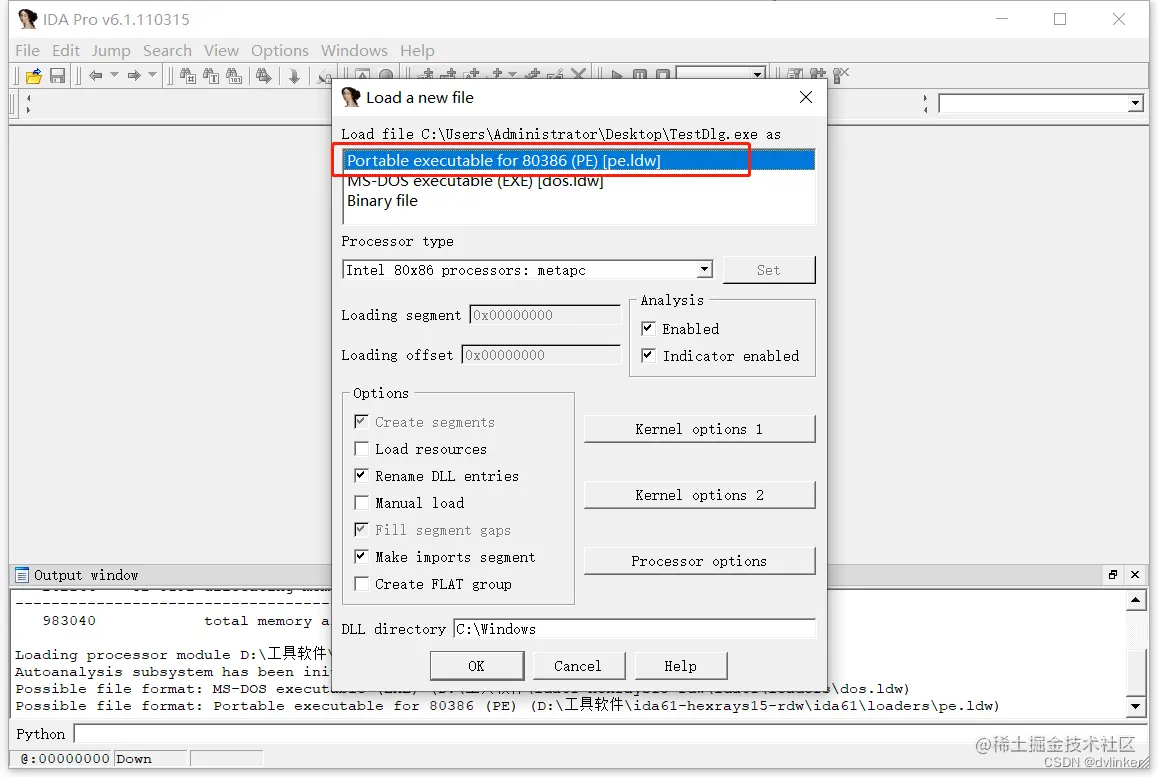
Task: Click the Jump forward arrow icon
Action: pyautogui.click(x=134, y=75)
